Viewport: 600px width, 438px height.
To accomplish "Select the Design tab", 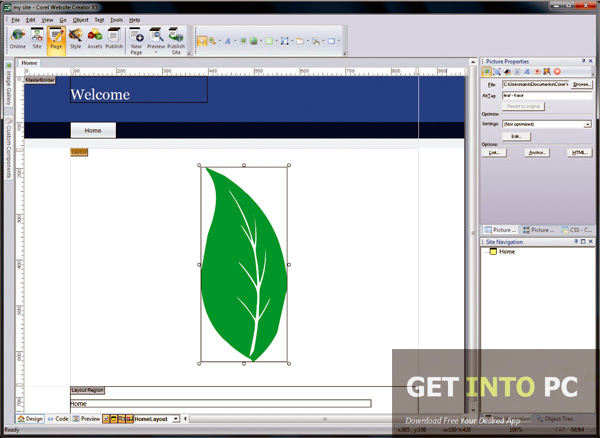I will pos(30,419).
